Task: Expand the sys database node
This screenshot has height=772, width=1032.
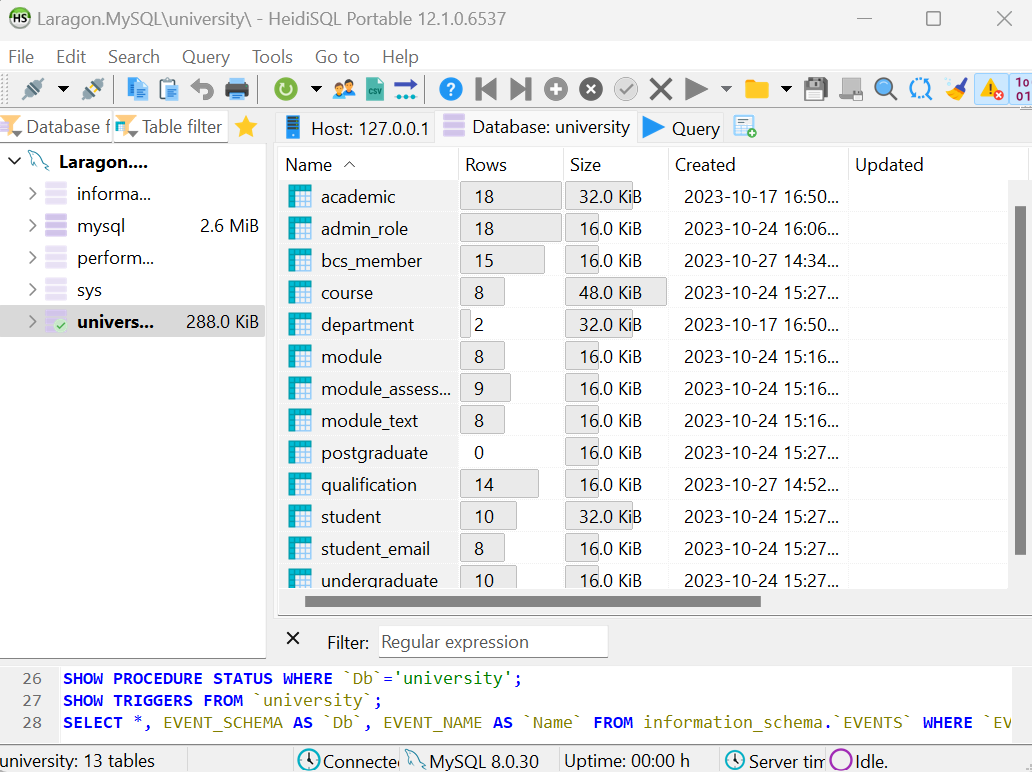Action: (x=32, y=290)
